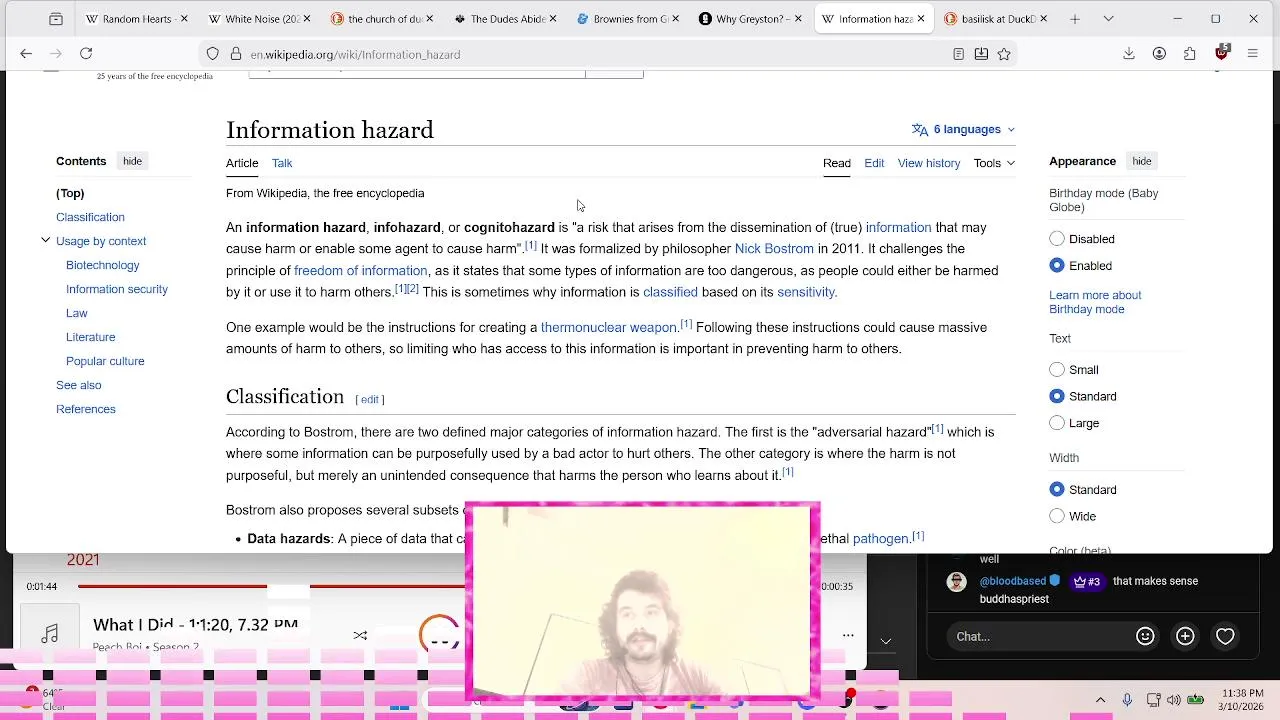Image resolution: width=1280 pixels, height=720 pixels.
Task: Toggle reader view in the address bar
Action: tap(958, 54)
